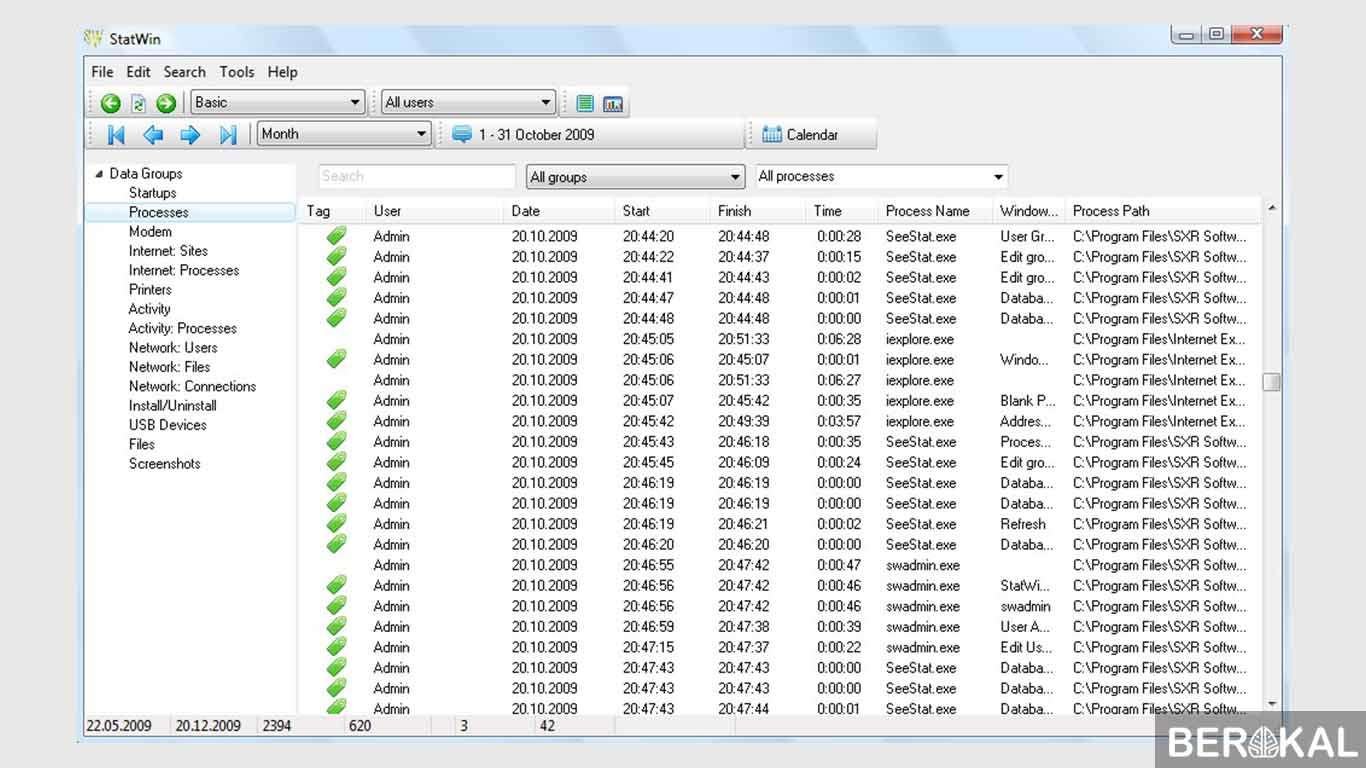Open the Basic dropdown

click(278, 102)
